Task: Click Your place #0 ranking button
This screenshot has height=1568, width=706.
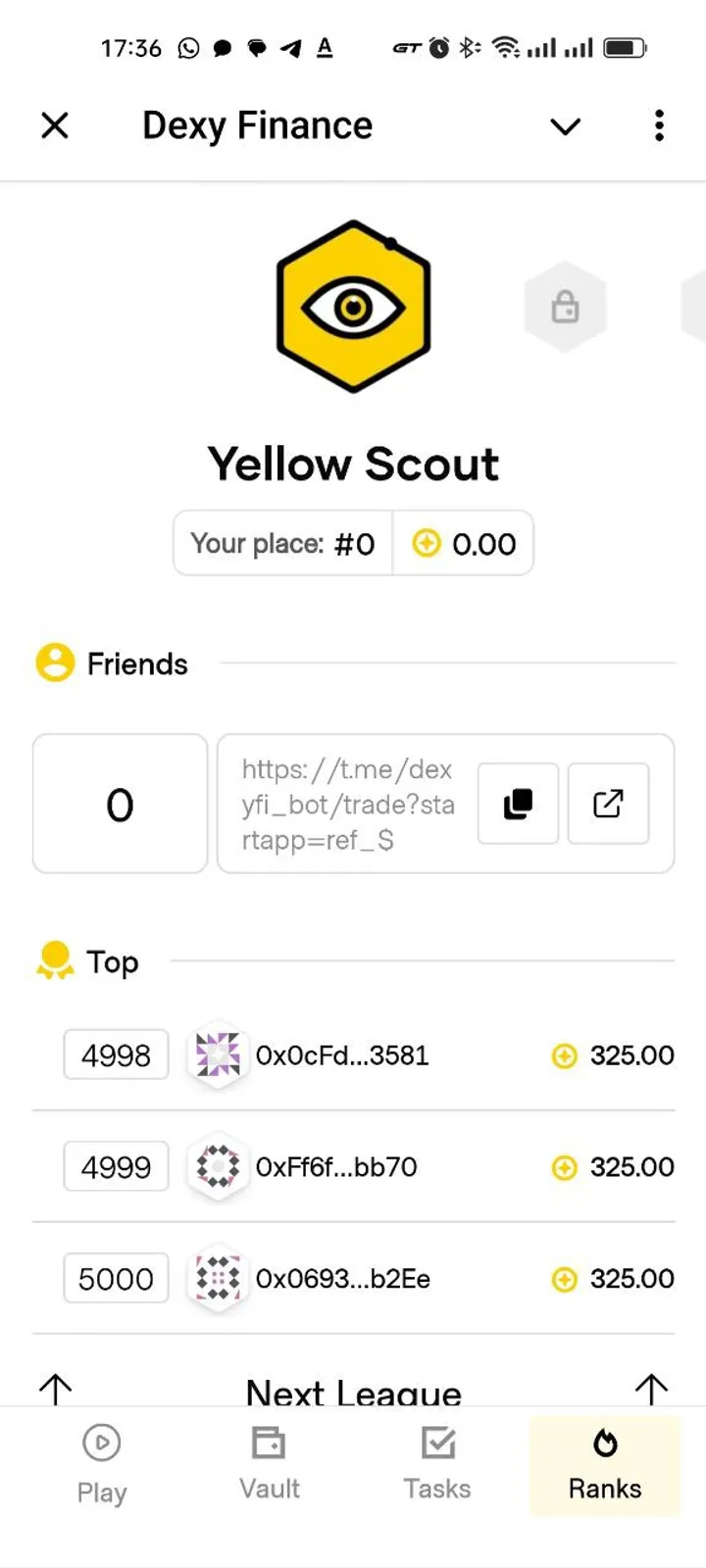Action: pyautogui.click(x=282, y=543)
